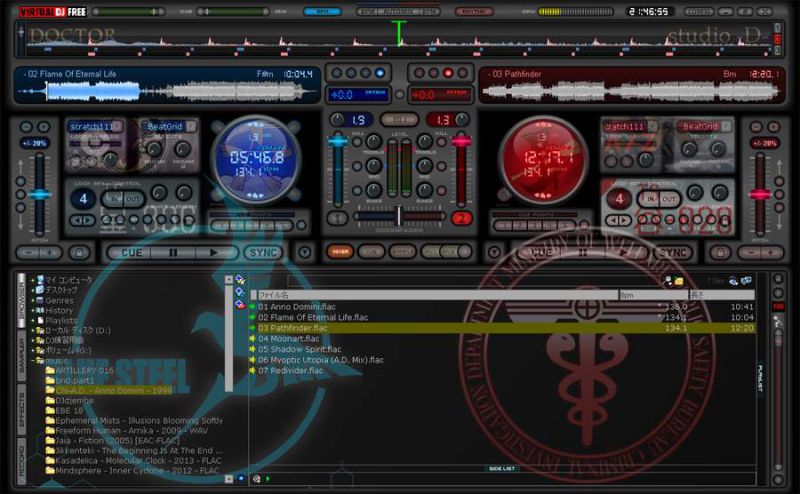This screenshot has height=494, width=800.
Task: Click the left deck zoom plus icon
Action: pyautogui.click(x=44, y=127)
